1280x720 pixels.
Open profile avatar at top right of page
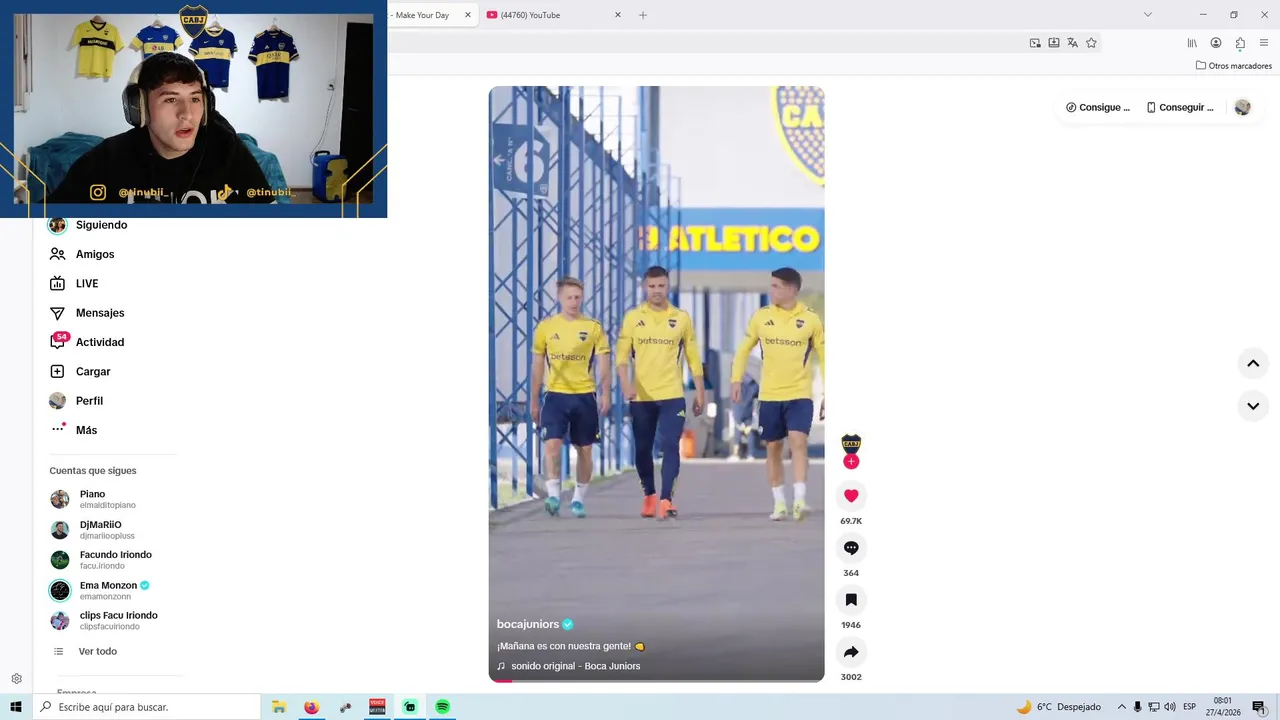click(x=1242, y=107)
